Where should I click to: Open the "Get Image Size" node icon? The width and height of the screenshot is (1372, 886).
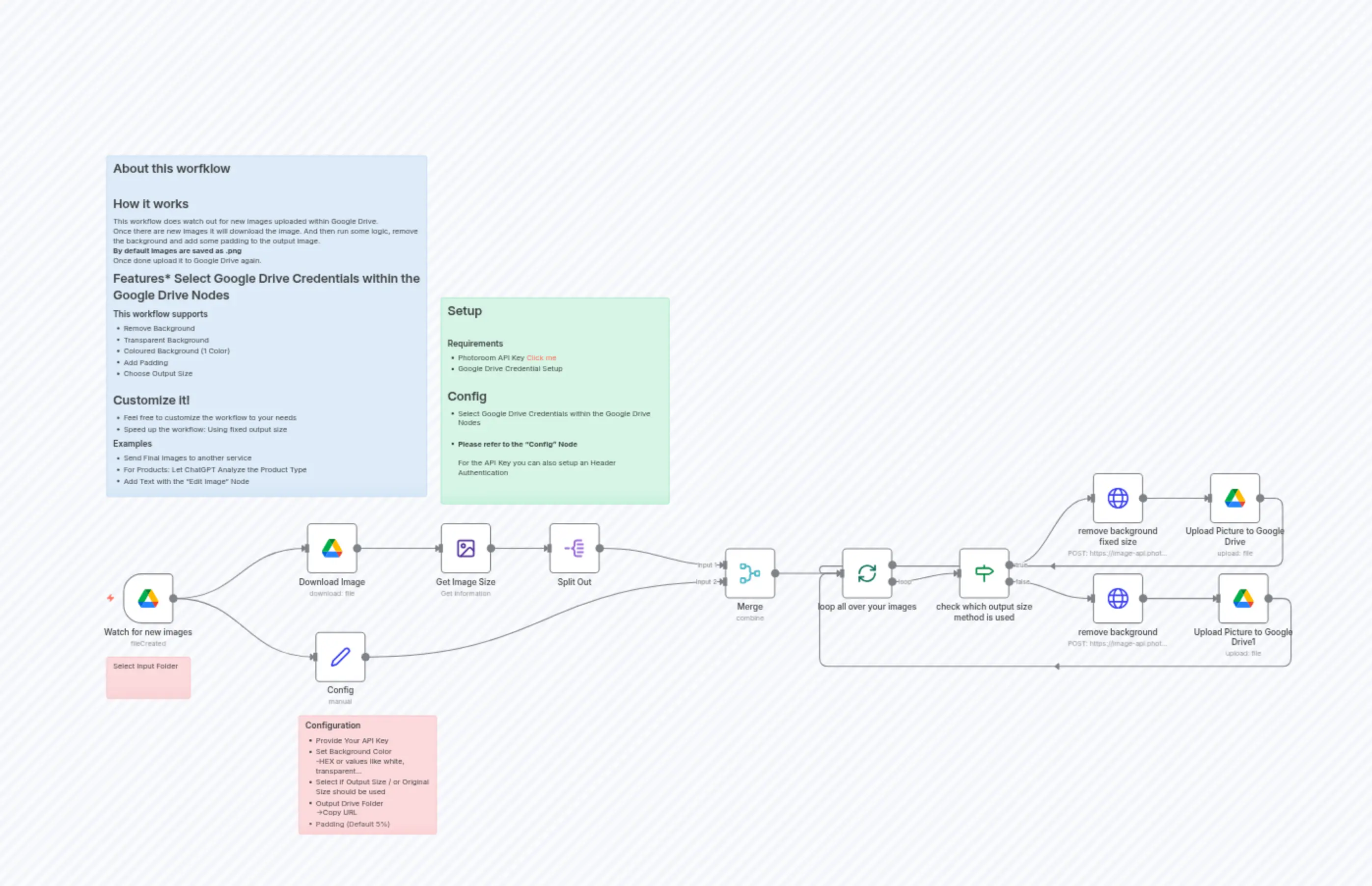pyautogui.click(x=465, y=548)
